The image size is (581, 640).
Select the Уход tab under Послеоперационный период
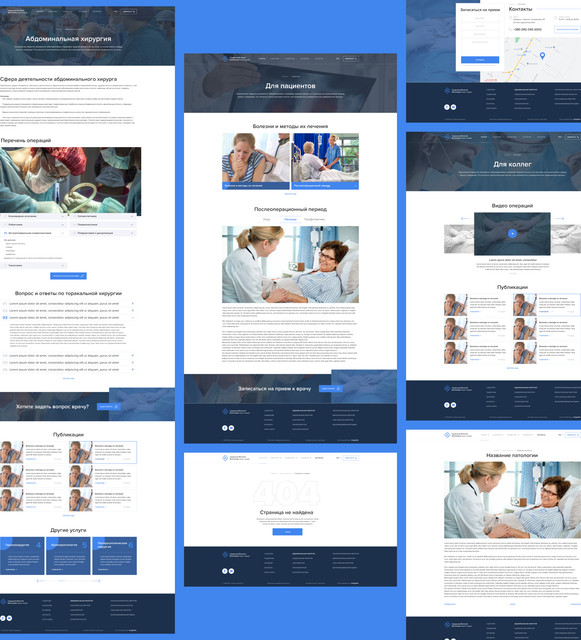(x=266, y=219)
